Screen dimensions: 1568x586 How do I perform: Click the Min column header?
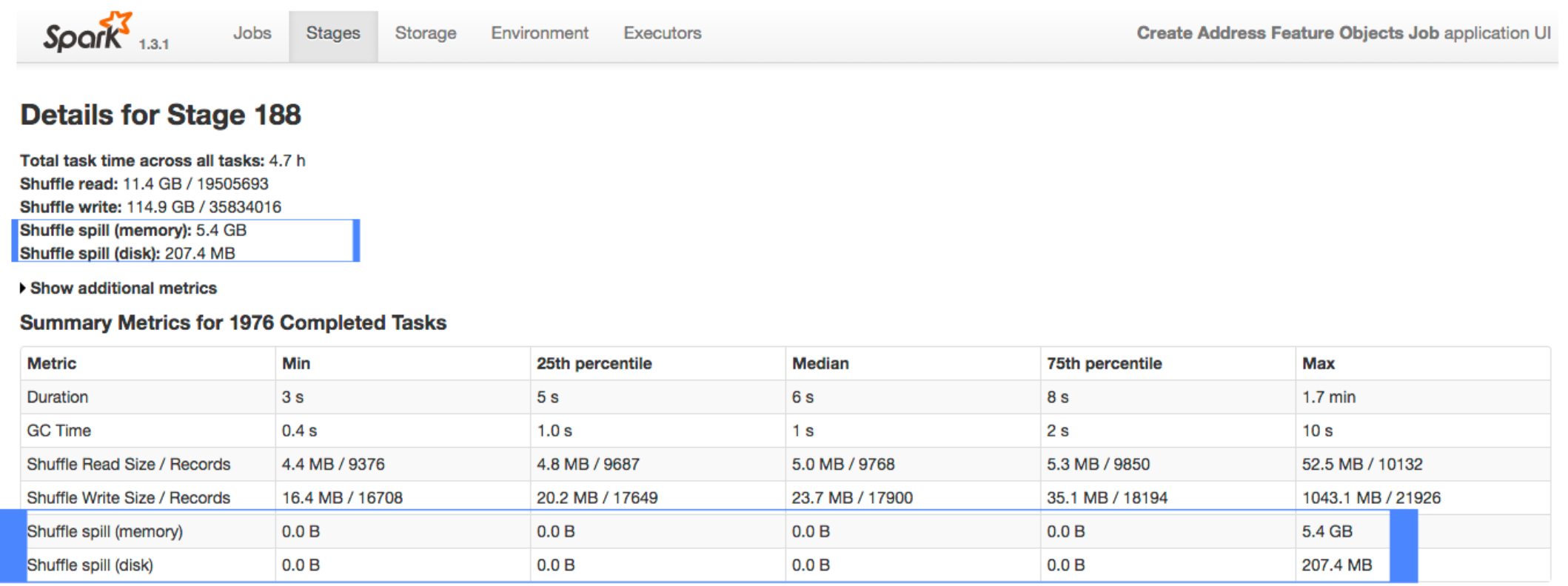[296, 363]
